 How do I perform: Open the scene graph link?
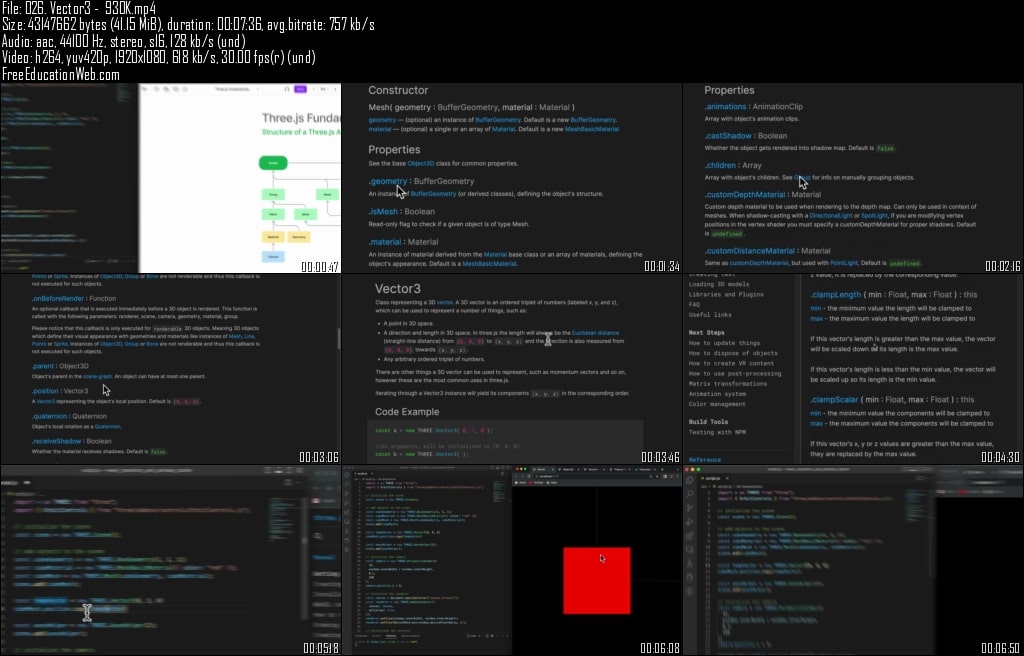point(97,376)
